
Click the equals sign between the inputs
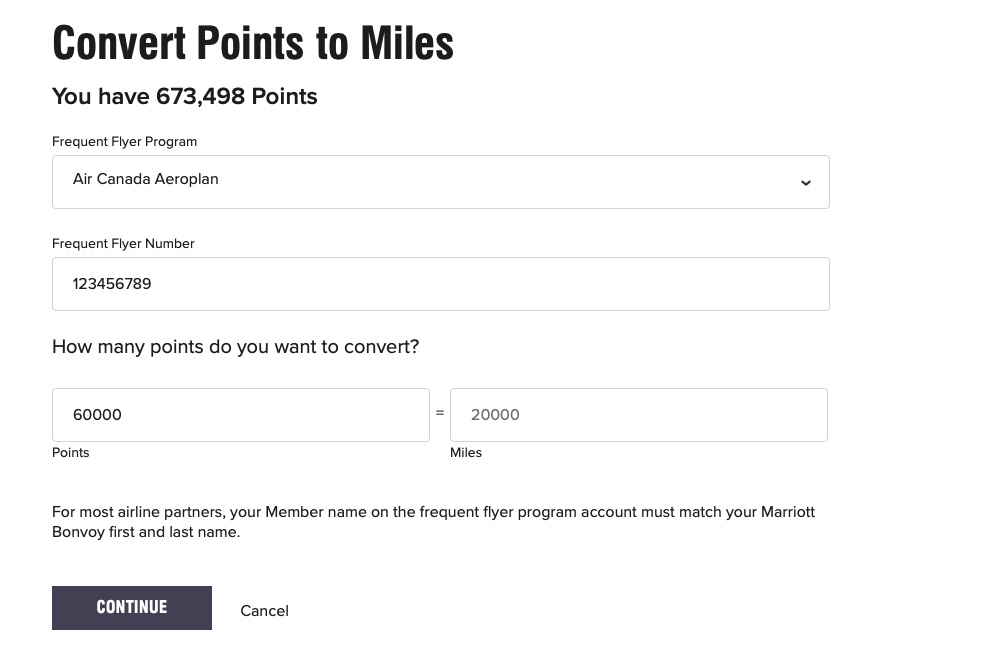pyautogui.click(x=439, y=413)
